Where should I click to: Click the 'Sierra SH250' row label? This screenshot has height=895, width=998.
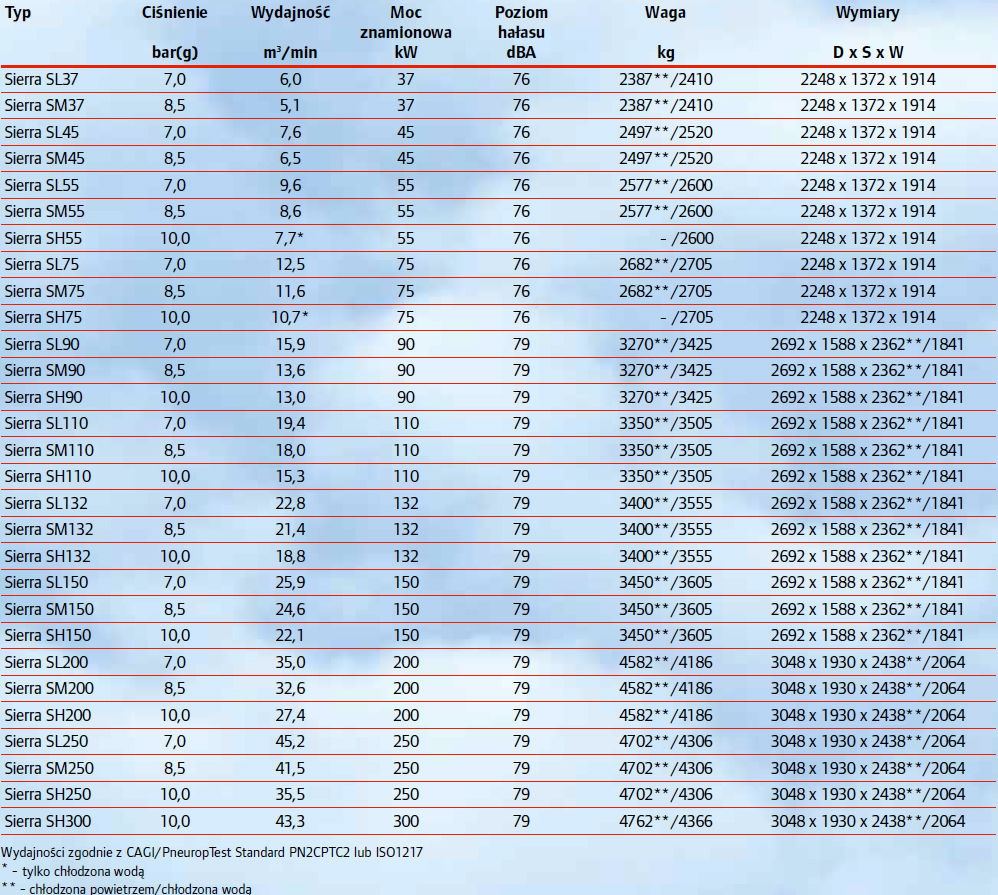point(48,794)
